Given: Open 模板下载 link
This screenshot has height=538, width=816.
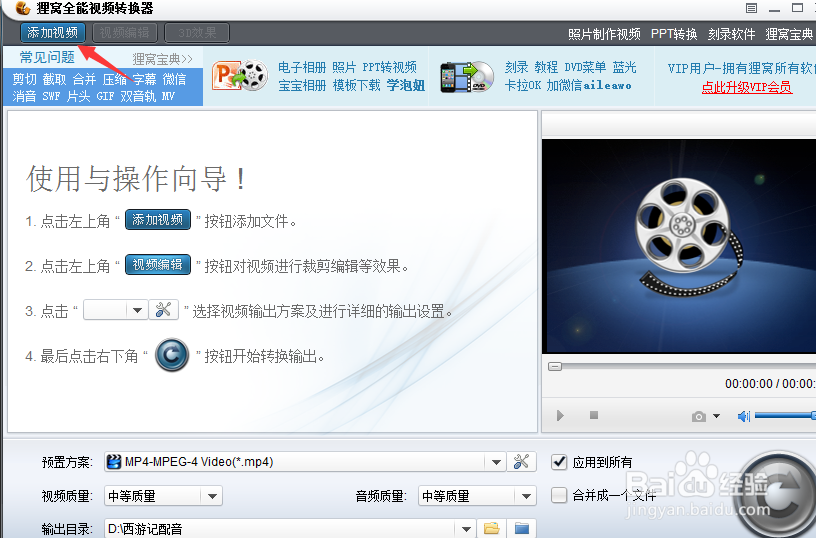Looking at the screenshot, I should pyautogui.click(x=357, y=85).
